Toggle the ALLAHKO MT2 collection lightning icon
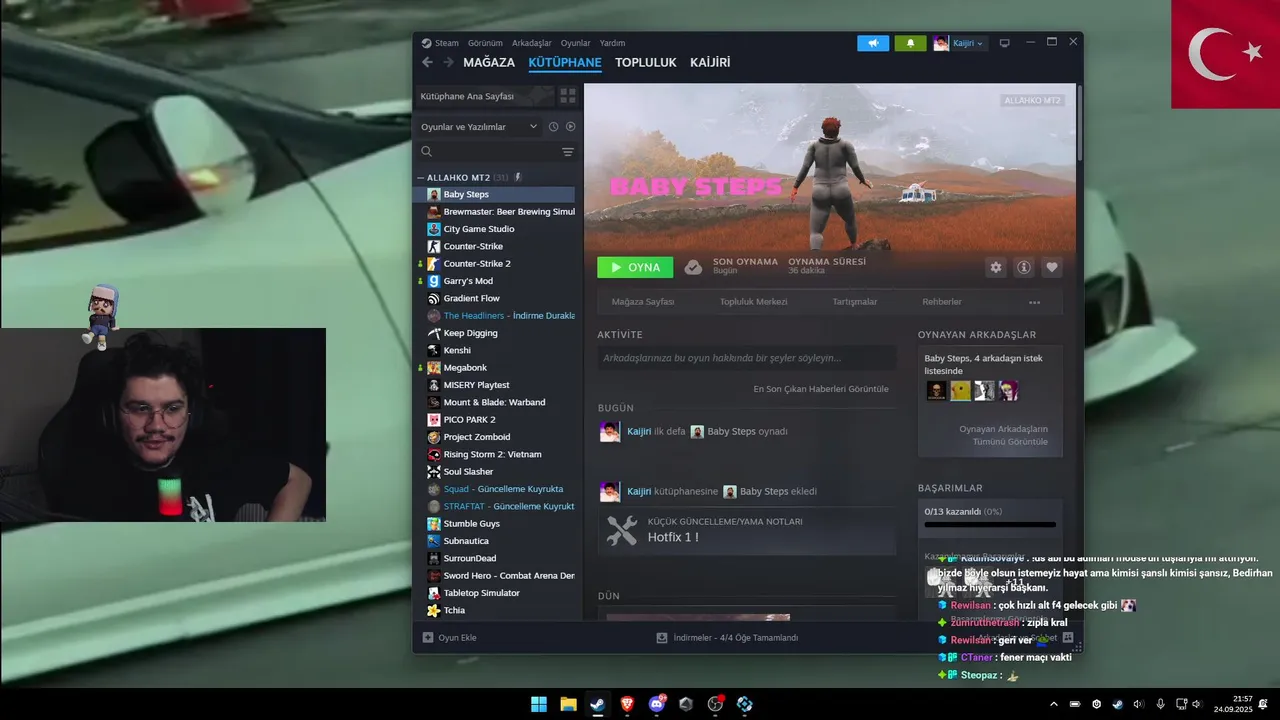The height and width of the screenshot is (720, 1280). point(518,177)
